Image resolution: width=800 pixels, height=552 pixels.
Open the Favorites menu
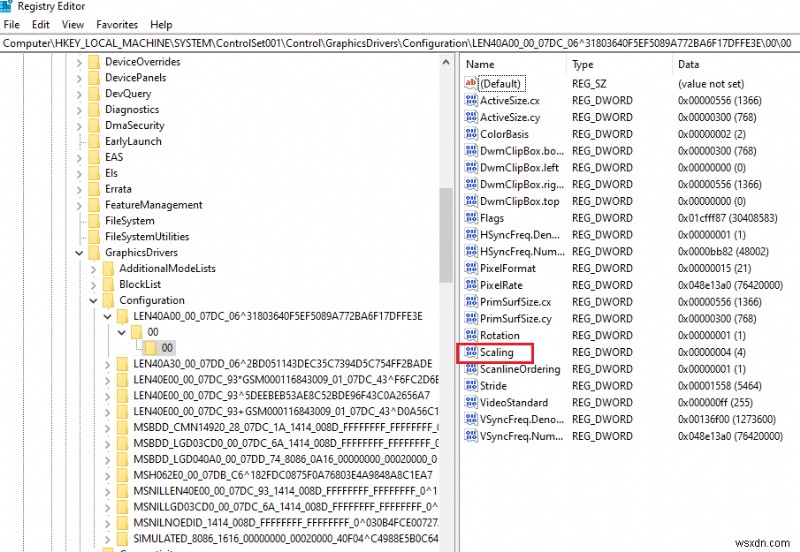point(117,24)
